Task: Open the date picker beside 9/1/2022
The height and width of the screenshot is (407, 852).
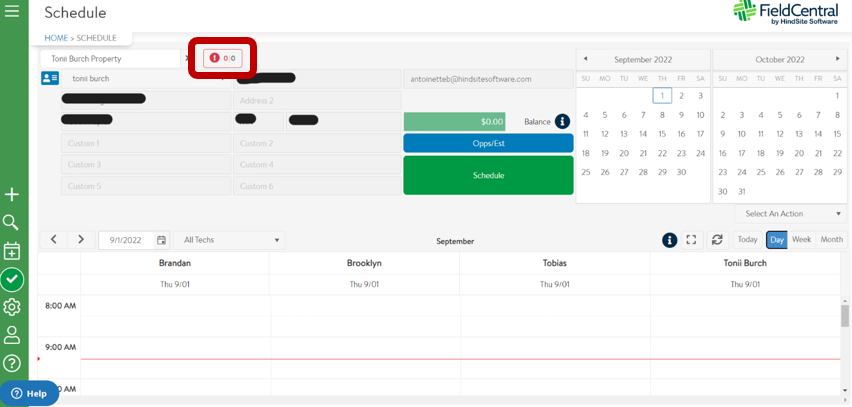Action: (x=161, y=240)
